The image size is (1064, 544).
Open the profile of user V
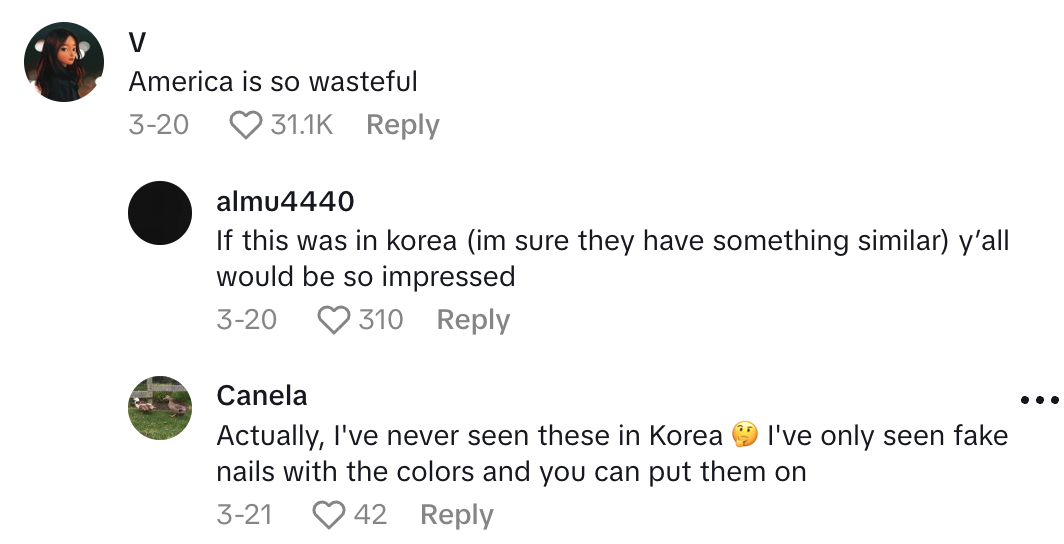[137, 41]
